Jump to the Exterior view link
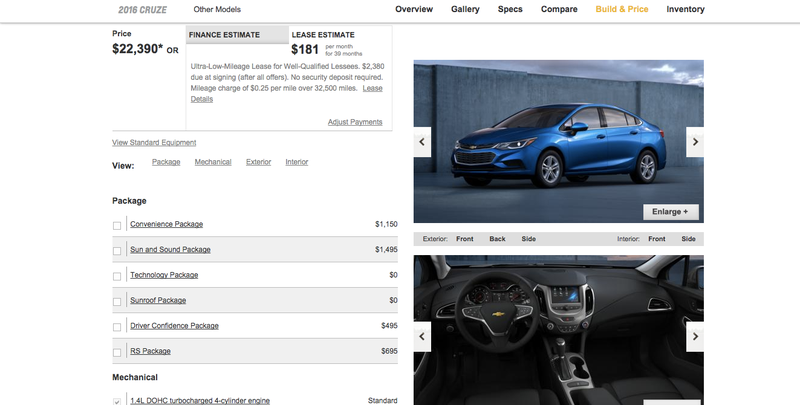 coord(258,162)
